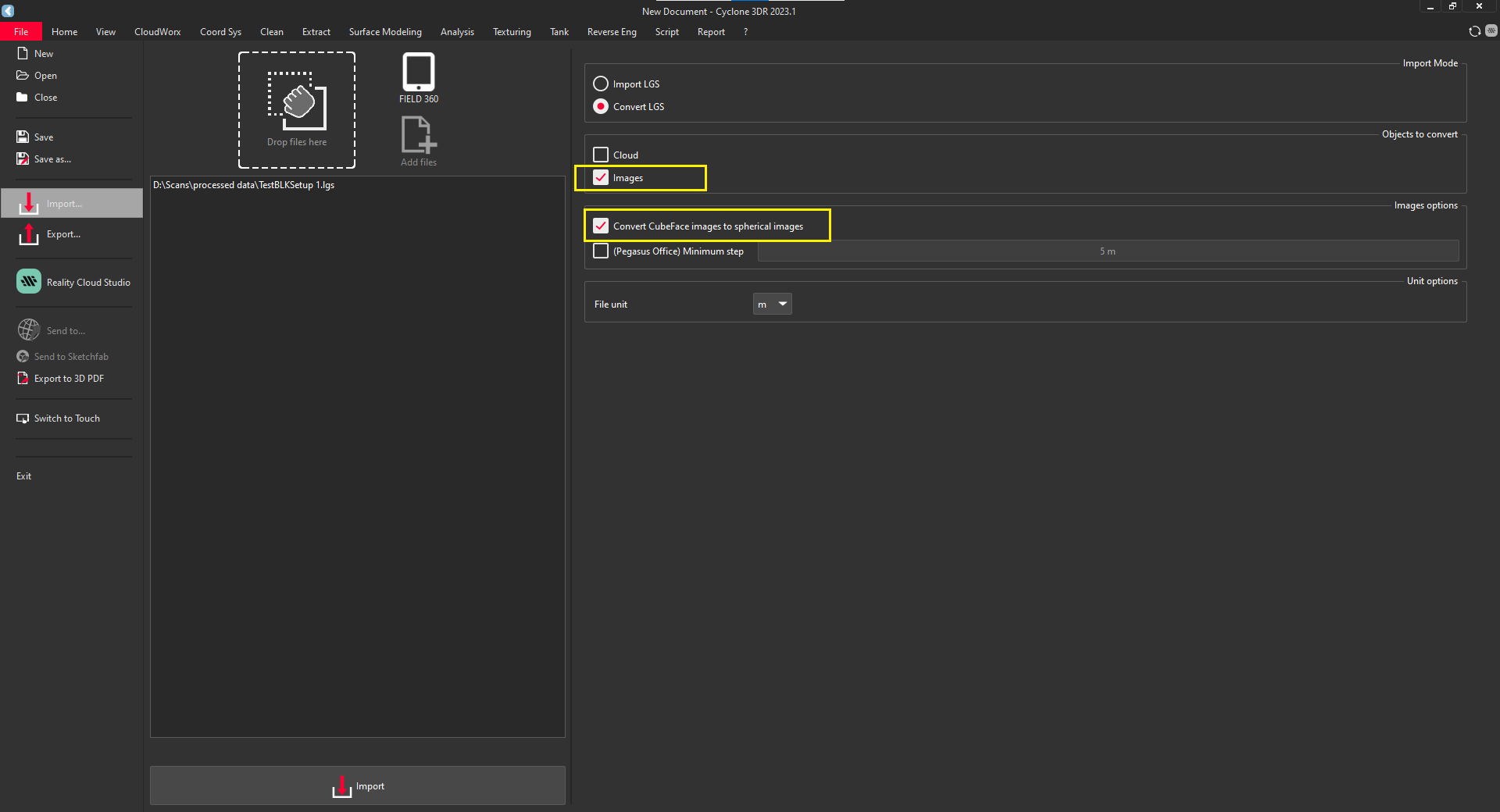
Task: Open the Report menu
Action: point(711,32)
